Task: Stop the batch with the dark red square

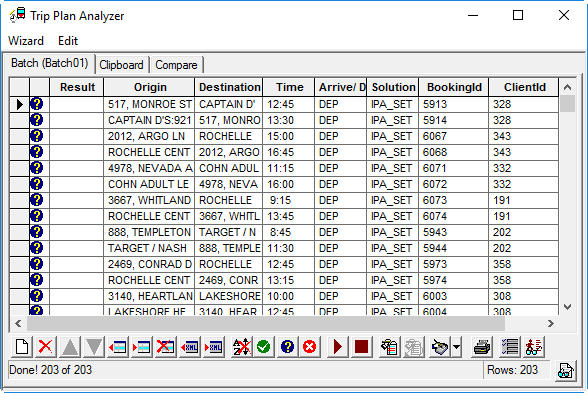Action: [x=362, y=347]
